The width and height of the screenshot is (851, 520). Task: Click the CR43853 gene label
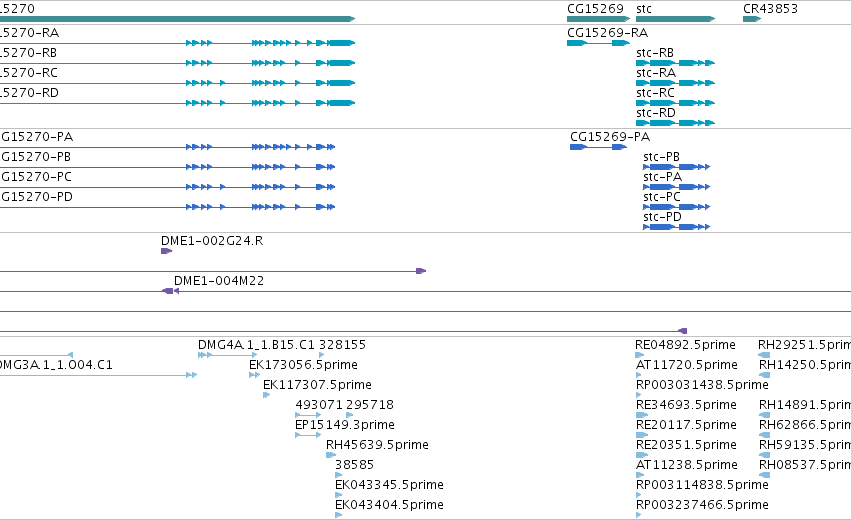(x=770, y=9)
